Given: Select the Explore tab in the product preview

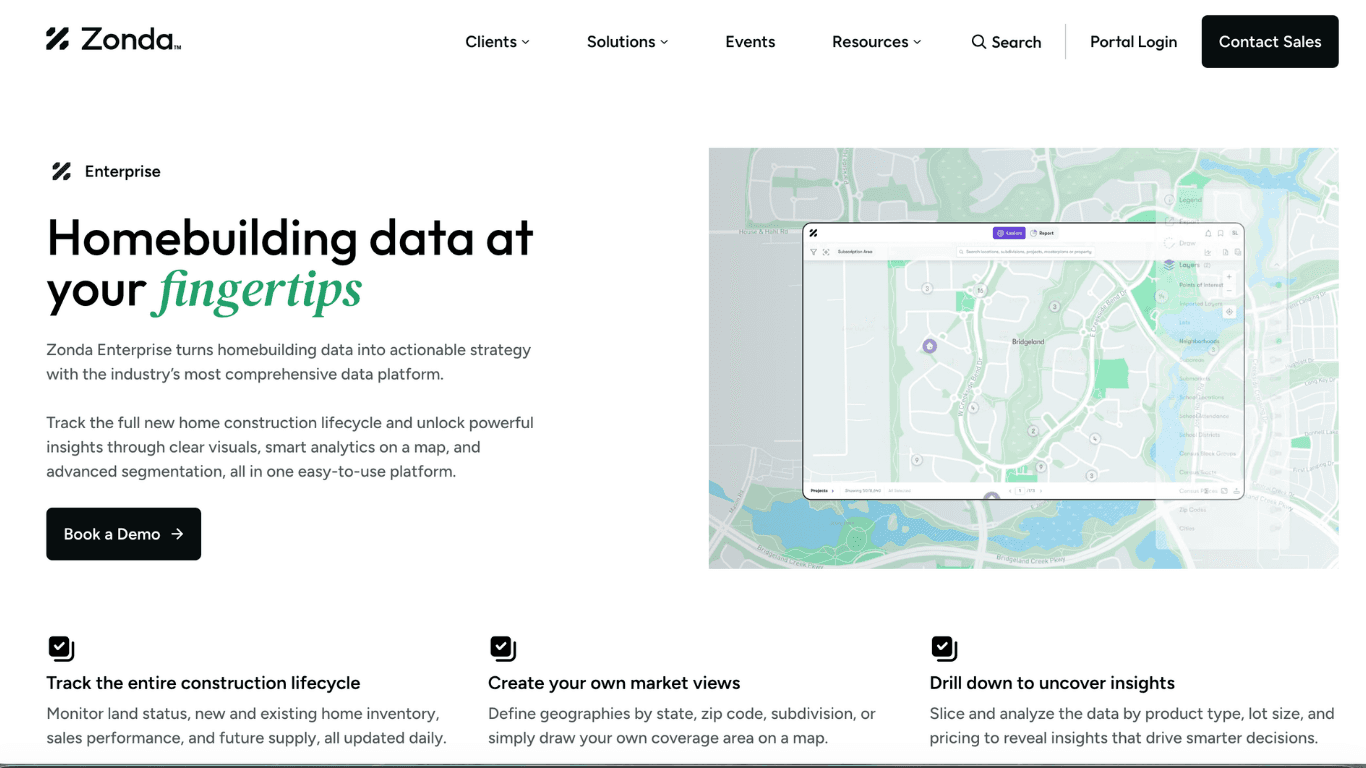Looking at the screenshot, I should click(x=1009, y=233).
